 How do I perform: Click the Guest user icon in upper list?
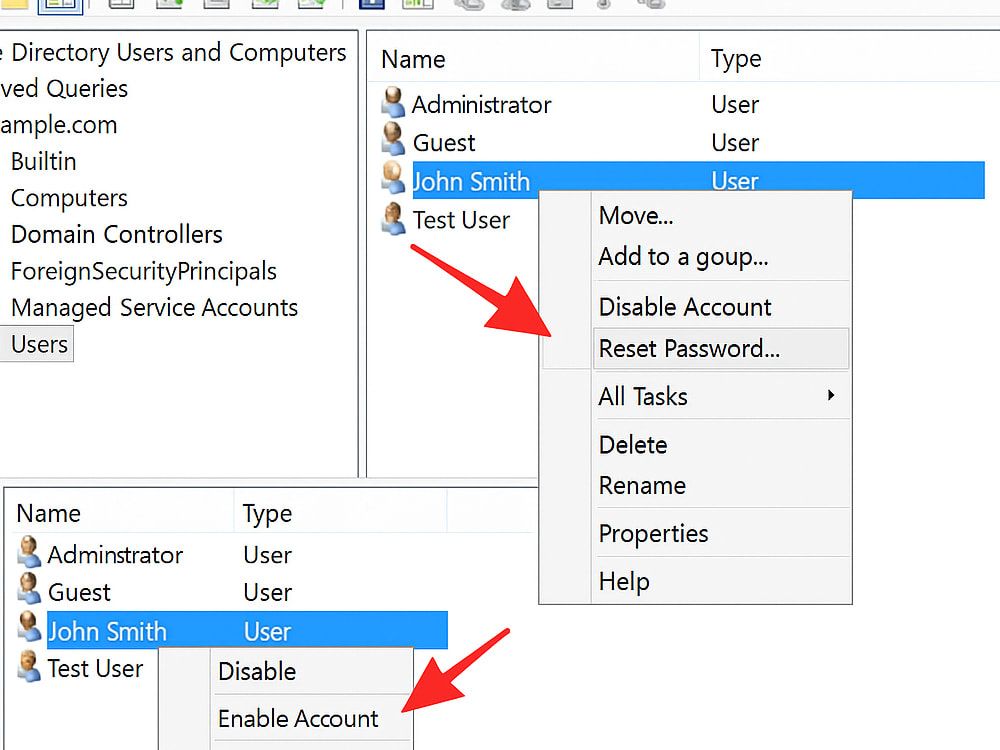coord(393,140)
